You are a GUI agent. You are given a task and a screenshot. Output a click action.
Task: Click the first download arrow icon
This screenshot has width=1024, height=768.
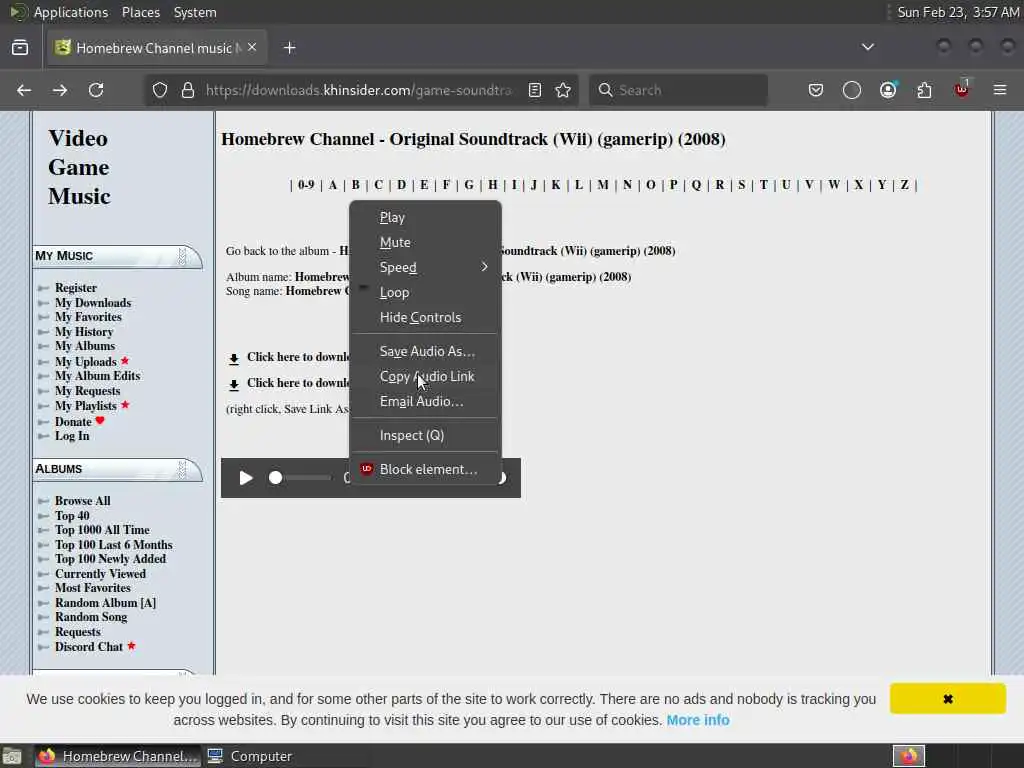point(234,358)
